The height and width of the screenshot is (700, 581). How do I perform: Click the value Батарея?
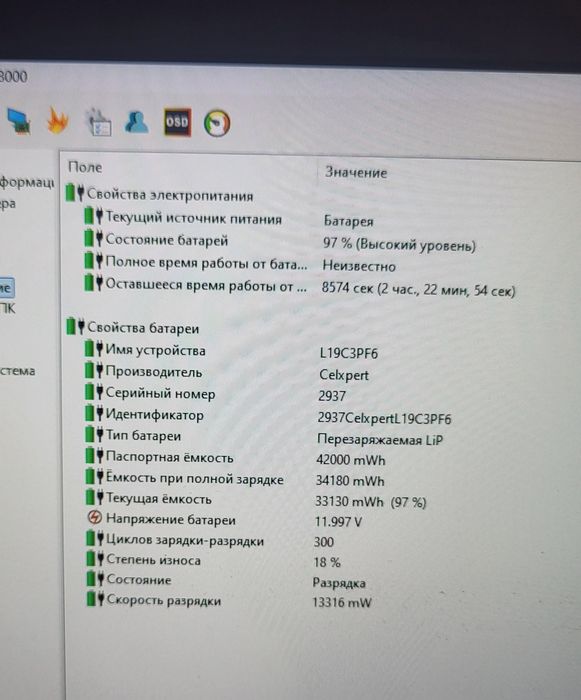coord(348,221)
